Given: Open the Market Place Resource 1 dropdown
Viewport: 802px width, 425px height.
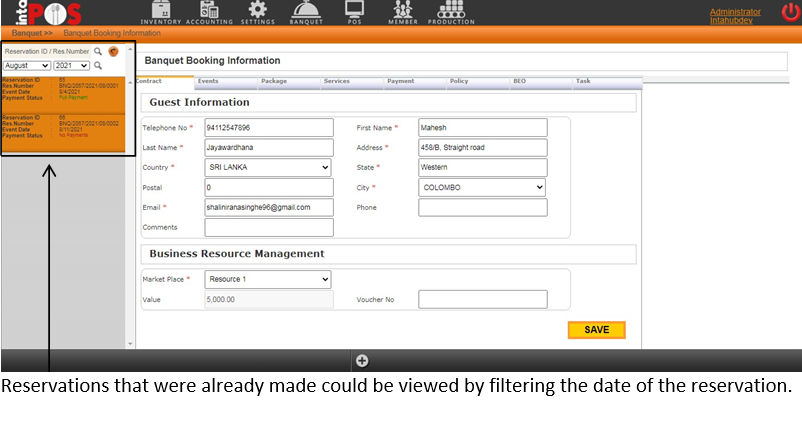Looking at the screenshot, I should tap(267, 280).
